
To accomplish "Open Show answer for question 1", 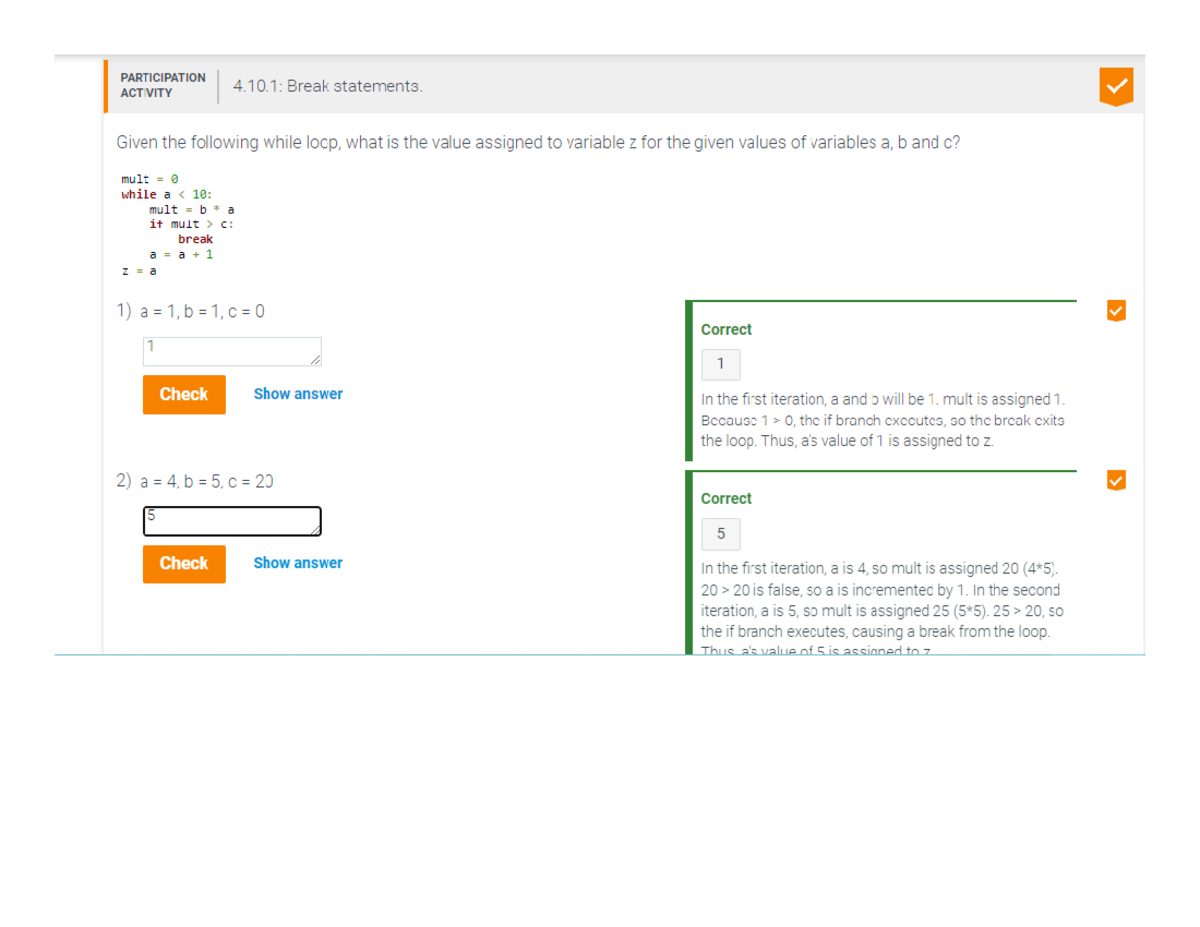I will point(297,394).
